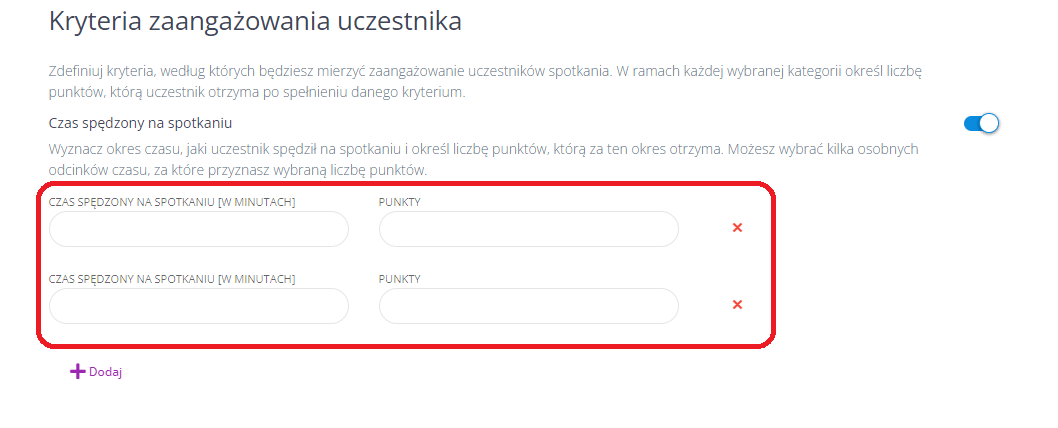Click the second row's minutes input field
The image size is (1058, 428).
[198, 306]
